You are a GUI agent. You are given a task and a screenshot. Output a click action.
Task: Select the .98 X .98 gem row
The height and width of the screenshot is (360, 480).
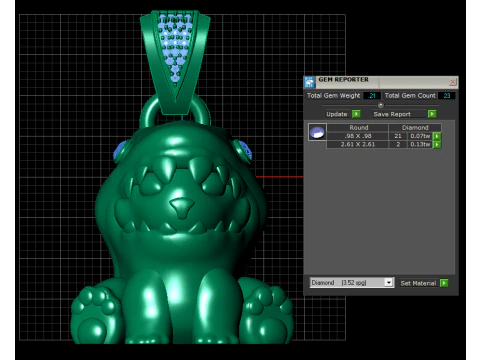(358, 136)
